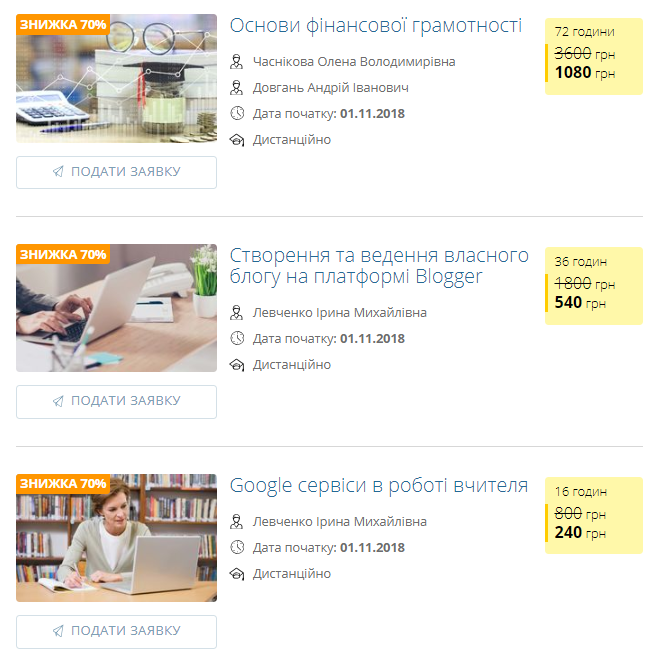Submit an application for the Google сервіси course
Image resolution: width=661 pixels, height=659 pixels.
[116, 632]
